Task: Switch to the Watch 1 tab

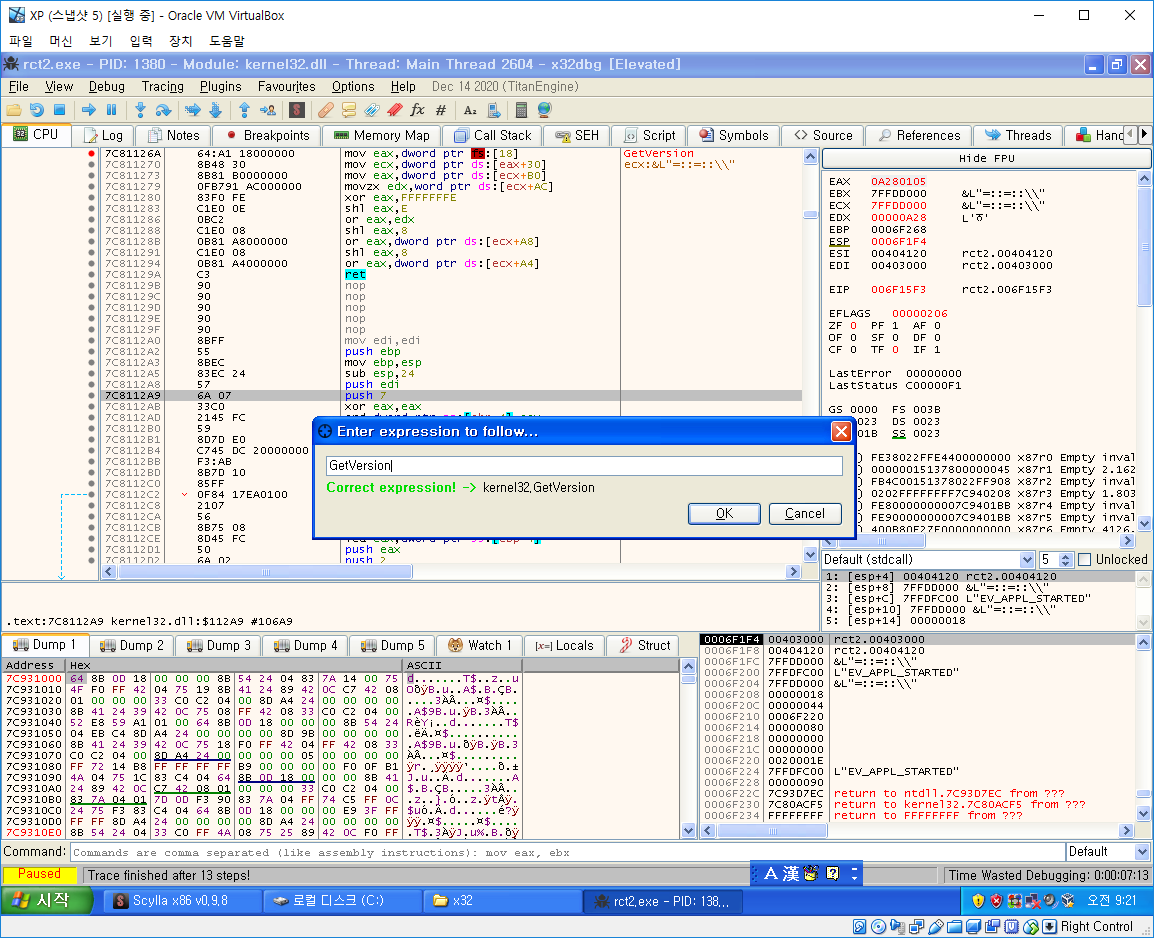Action: pyautogui.click(x=480, y=645)
